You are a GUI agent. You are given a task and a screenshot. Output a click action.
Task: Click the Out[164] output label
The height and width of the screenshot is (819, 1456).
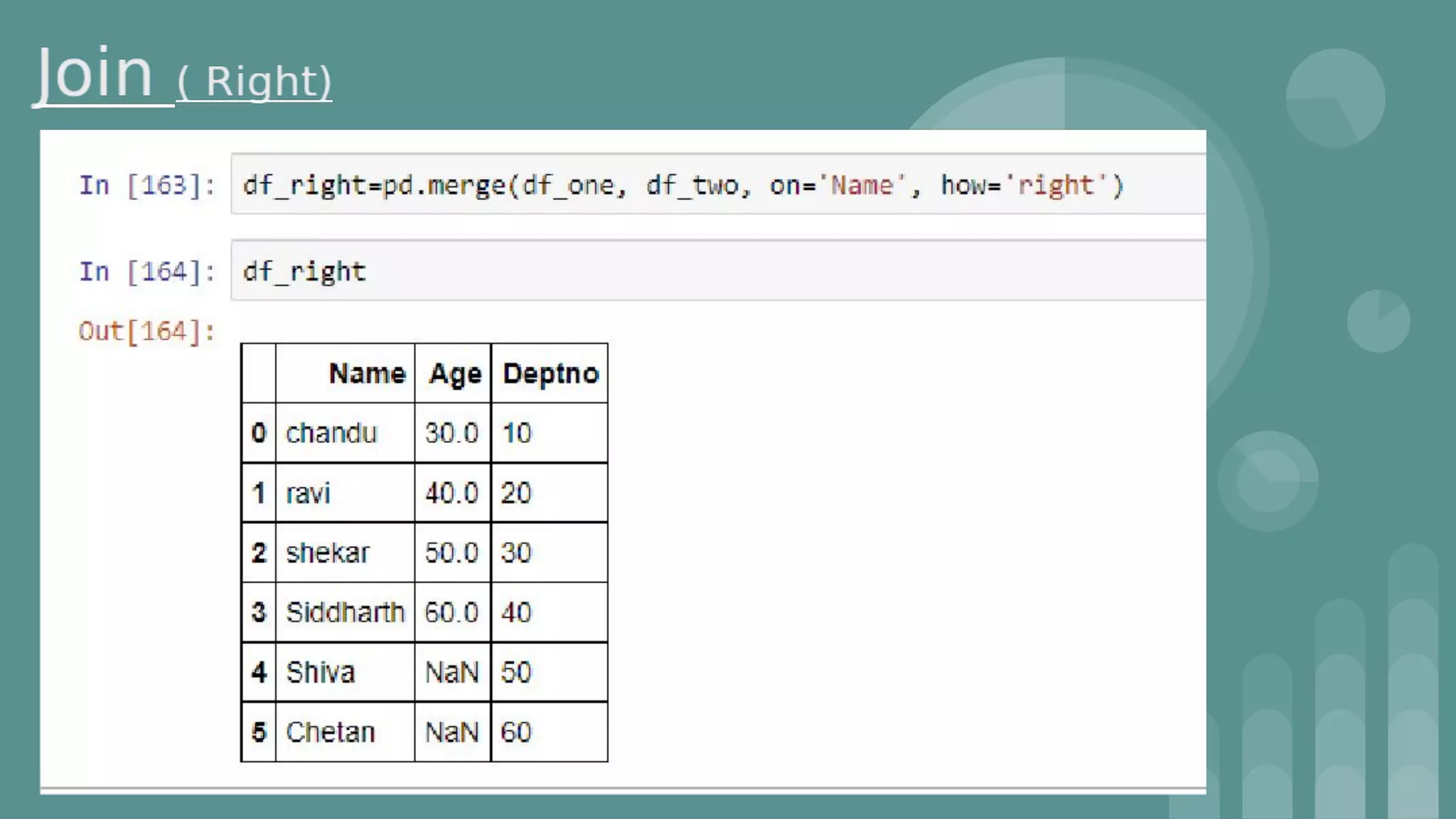tap(146, 331)
